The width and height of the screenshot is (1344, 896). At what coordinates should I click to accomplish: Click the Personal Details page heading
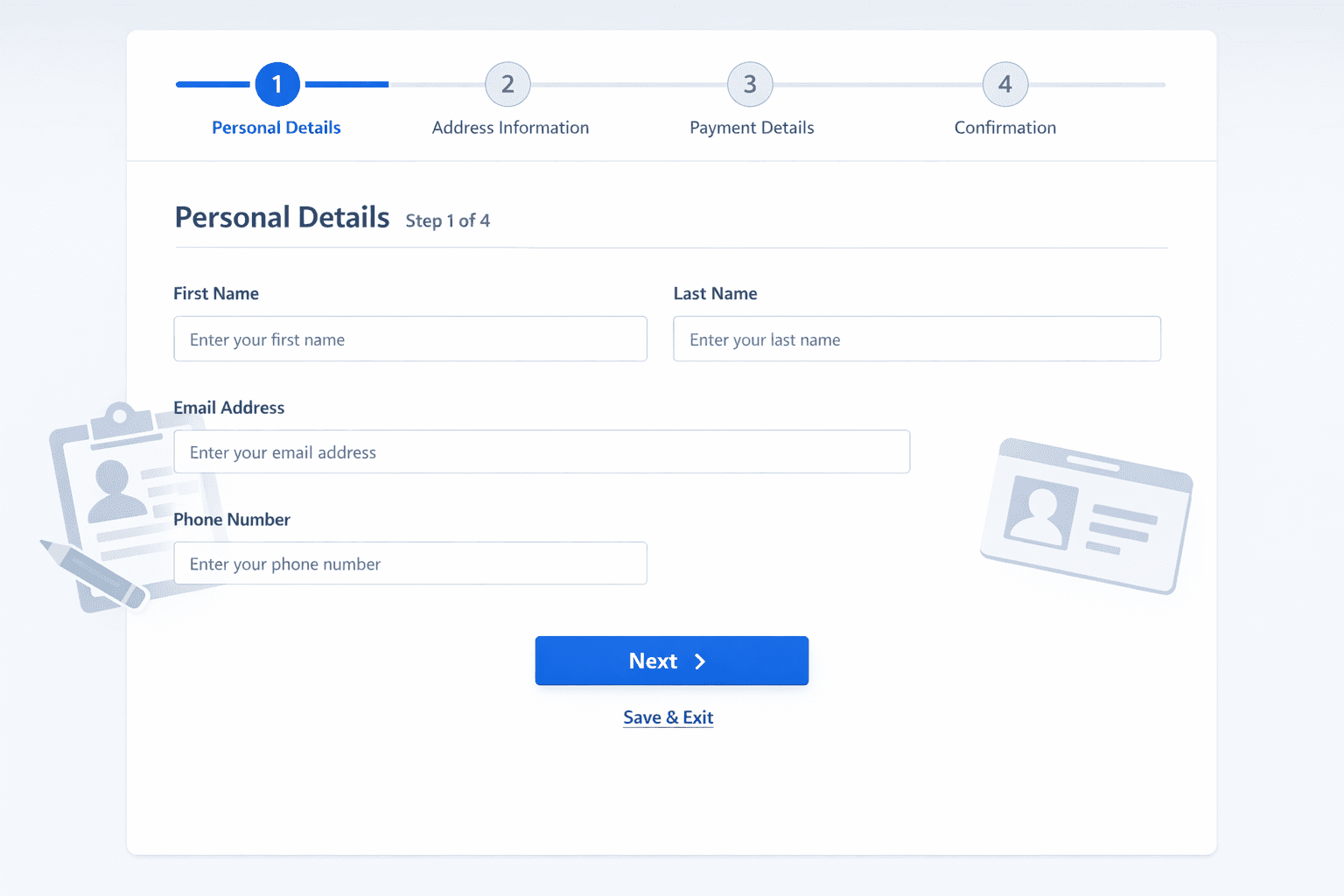282,217
